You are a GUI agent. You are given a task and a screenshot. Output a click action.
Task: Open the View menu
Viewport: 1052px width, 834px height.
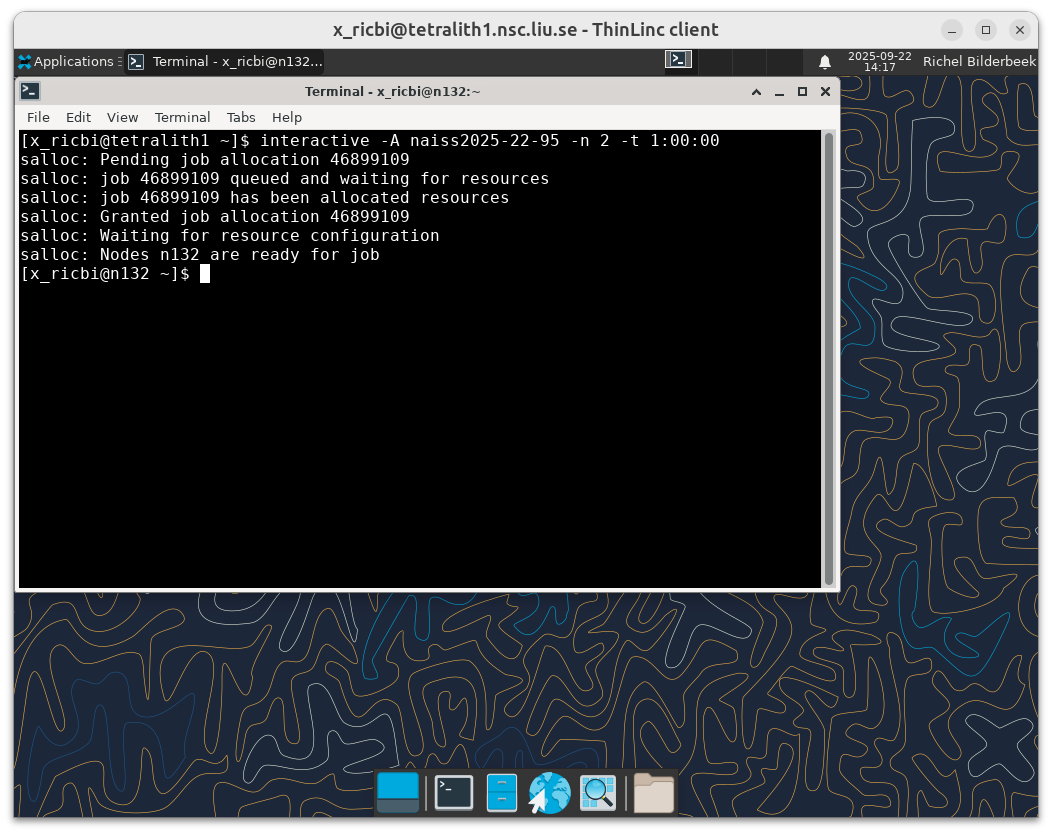coord(122,117)
